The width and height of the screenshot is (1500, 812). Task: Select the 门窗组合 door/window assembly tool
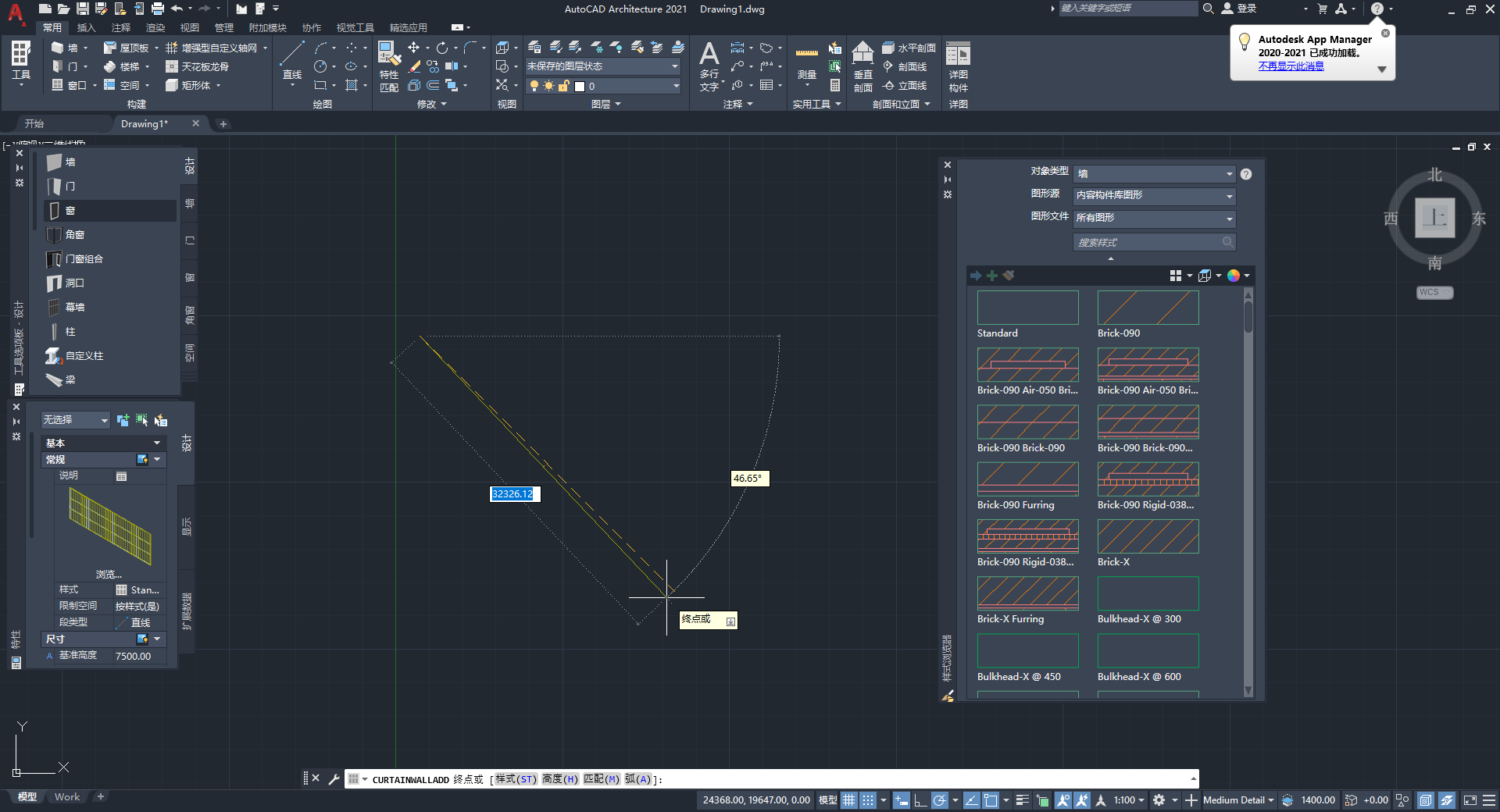point(109,258)
